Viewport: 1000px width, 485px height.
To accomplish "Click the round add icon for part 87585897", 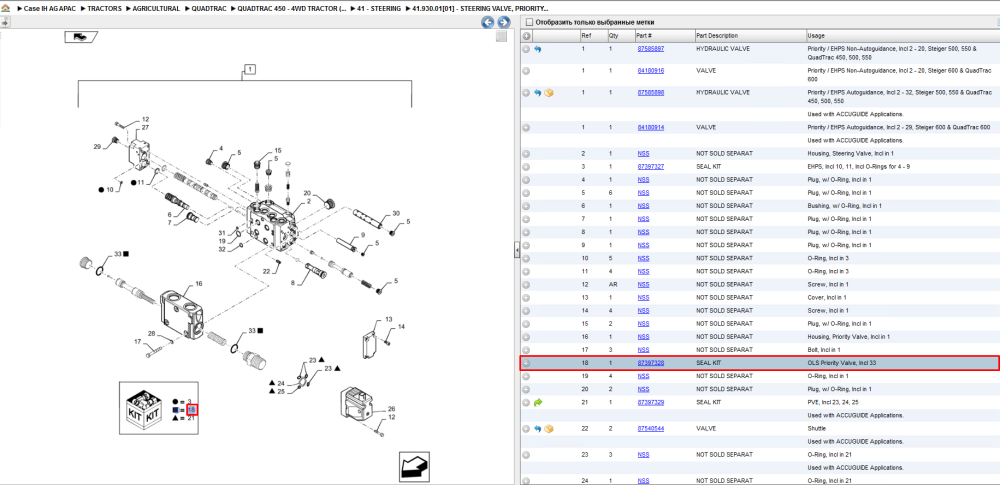I will (x=526, y=49).
